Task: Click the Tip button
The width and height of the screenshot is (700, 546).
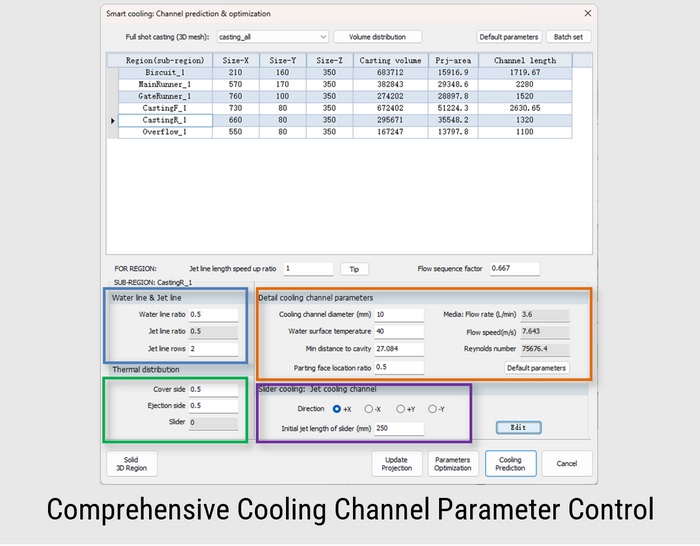Action: [x=354, y=269]
